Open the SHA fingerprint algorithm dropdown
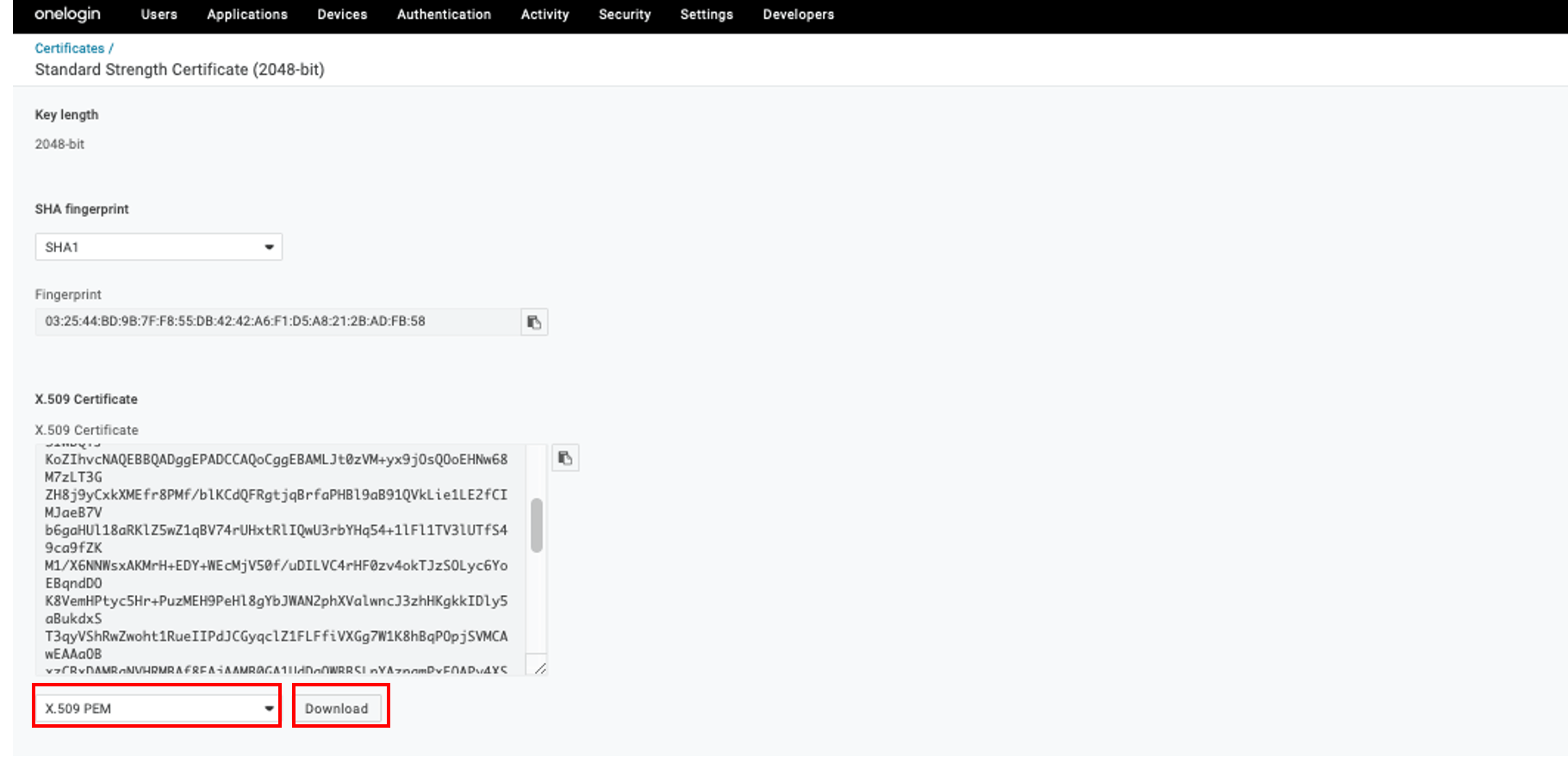Viewport: 1568px width, 763px height. 159,247
